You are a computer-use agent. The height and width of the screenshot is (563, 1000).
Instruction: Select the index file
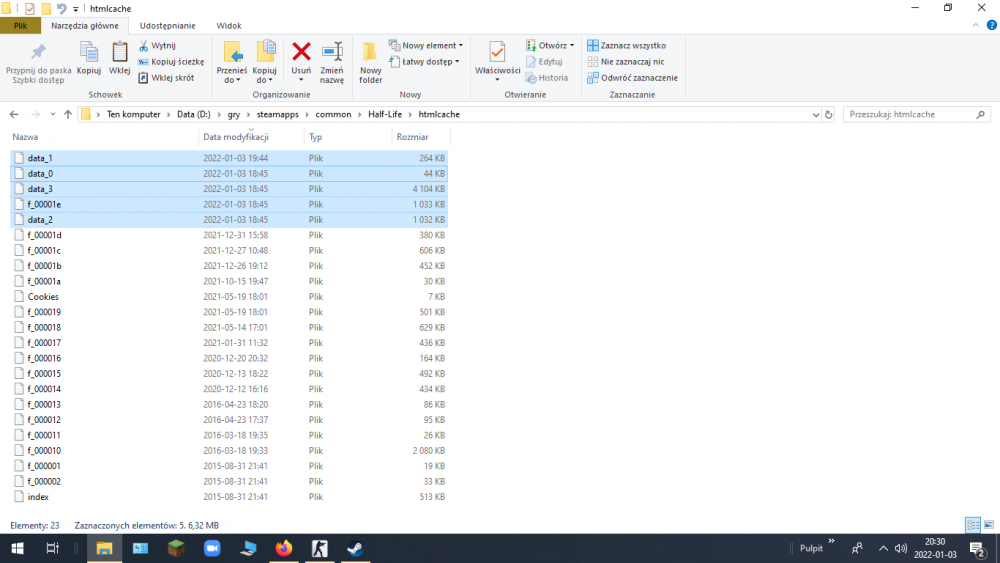(x=229, y=497)
